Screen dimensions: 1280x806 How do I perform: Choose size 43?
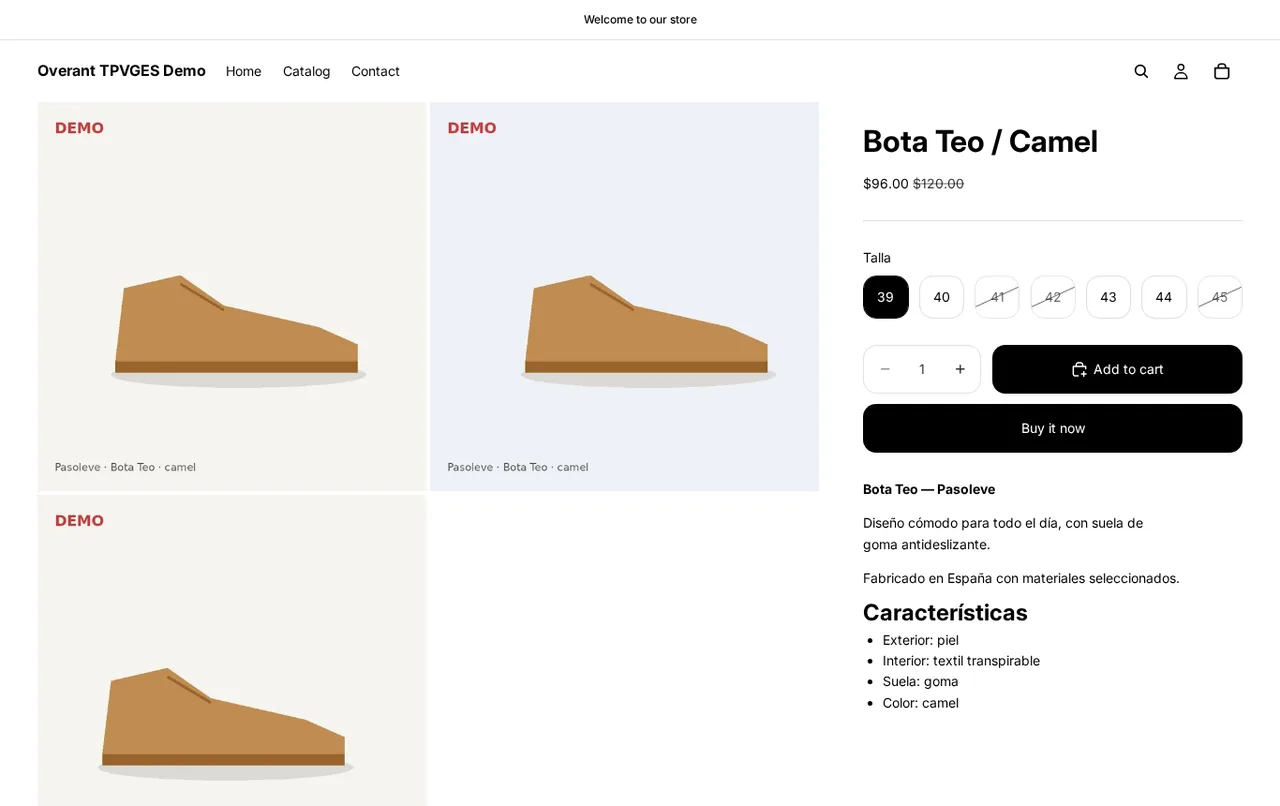[1108, 297]
